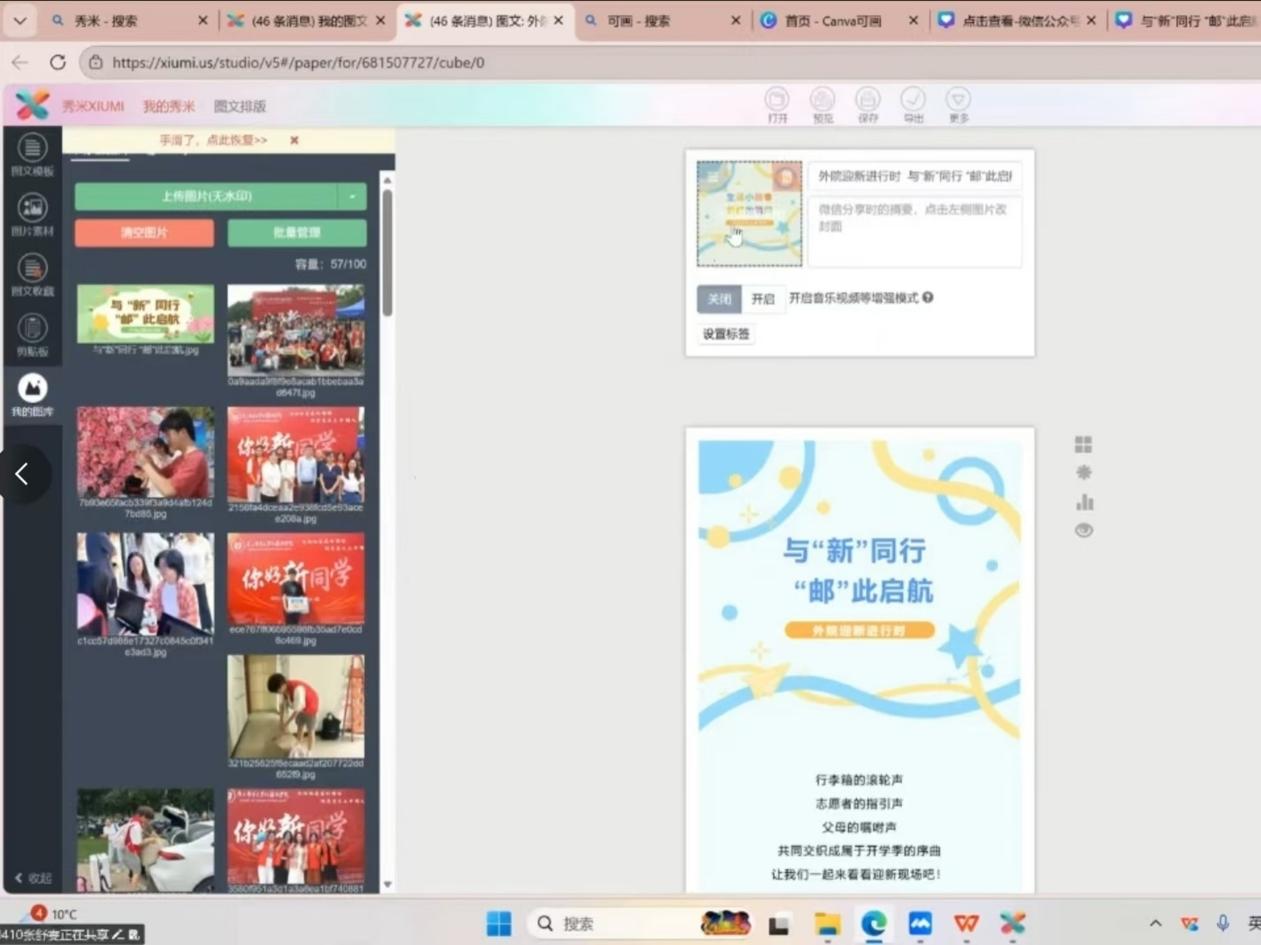1261x945 pixels.
Task: Set enhanced mode to 关闭
Action: (719, 298)
